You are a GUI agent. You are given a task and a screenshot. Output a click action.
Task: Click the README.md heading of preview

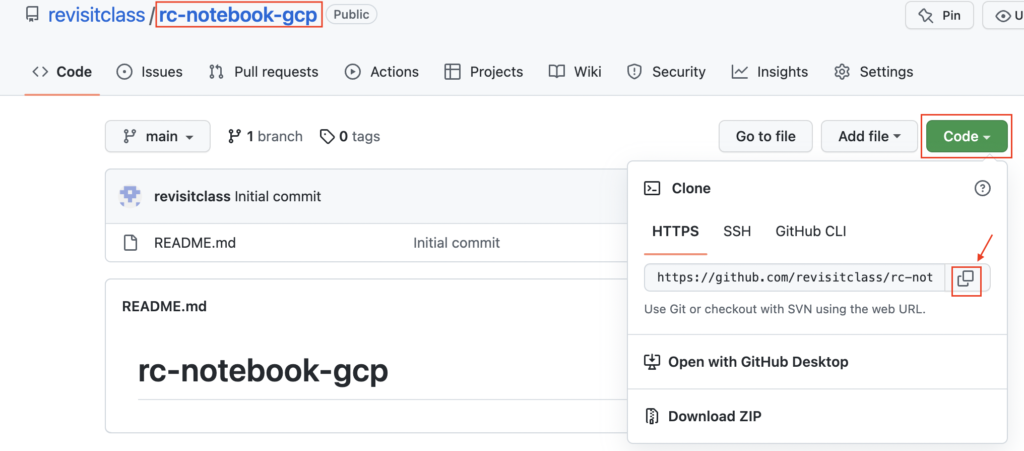[x=165, y=306]
